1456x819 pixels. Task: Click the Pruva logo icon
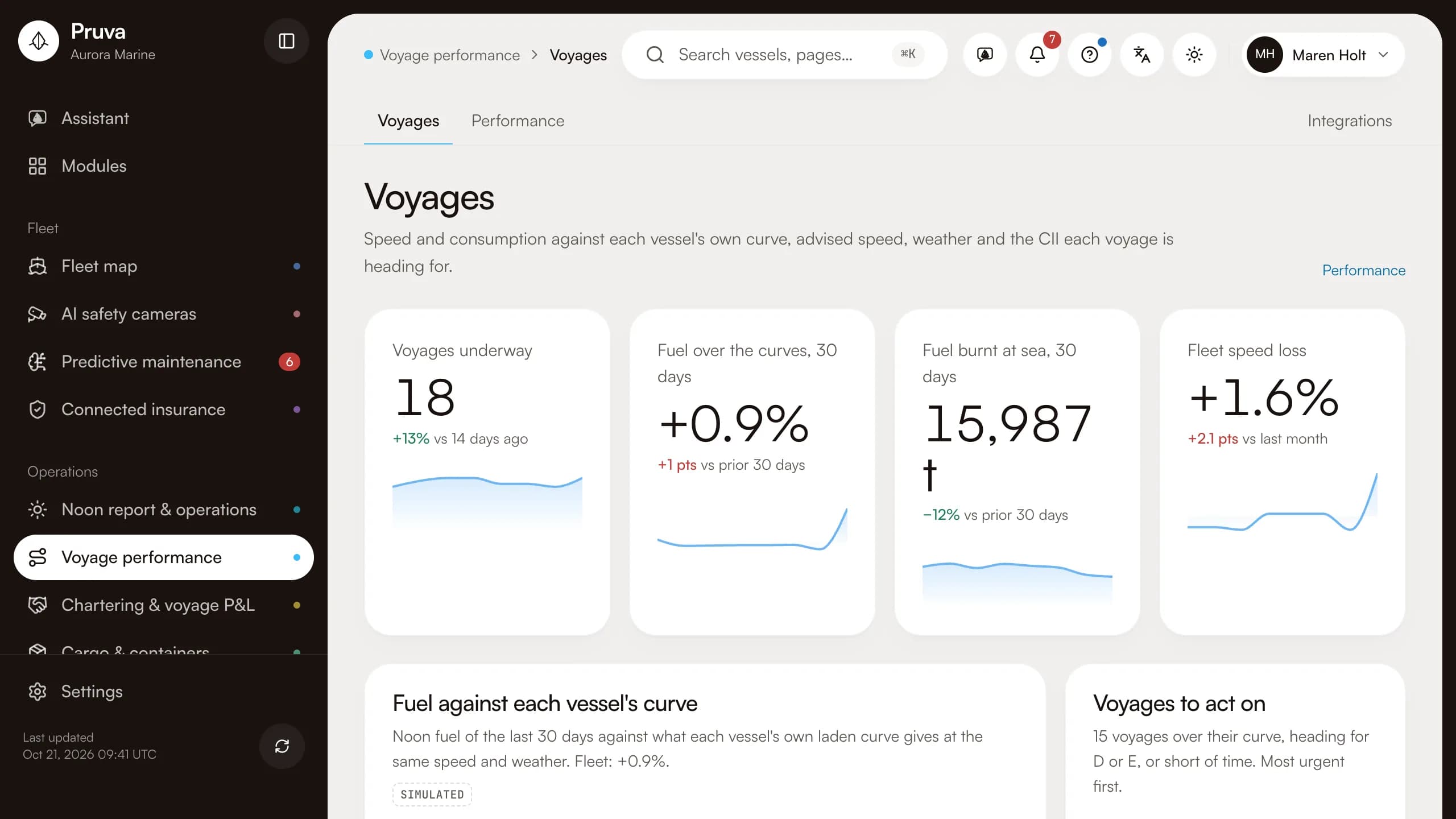click(39, 41)
